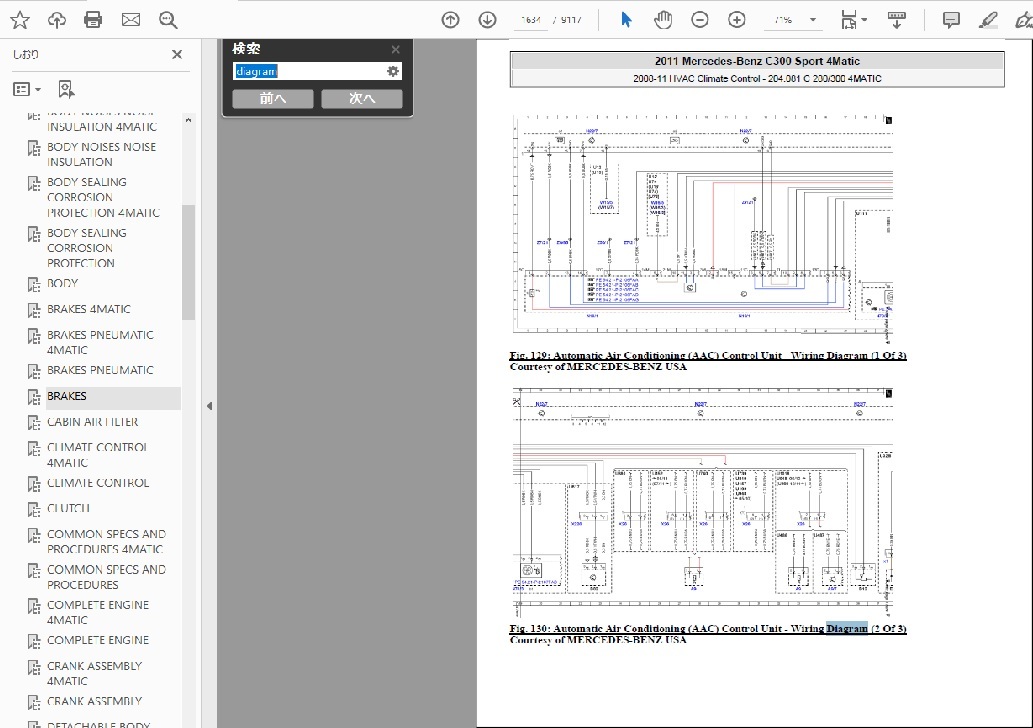
Task: Click the zoom in plus icon
Action: pyautogui.click(x=737, y=20)
